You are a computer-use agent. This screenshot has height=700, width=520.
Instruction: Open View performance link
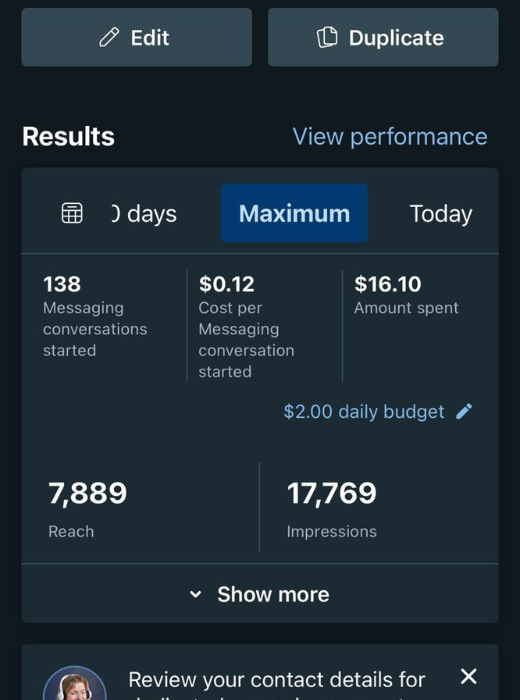tap(390, 137)
